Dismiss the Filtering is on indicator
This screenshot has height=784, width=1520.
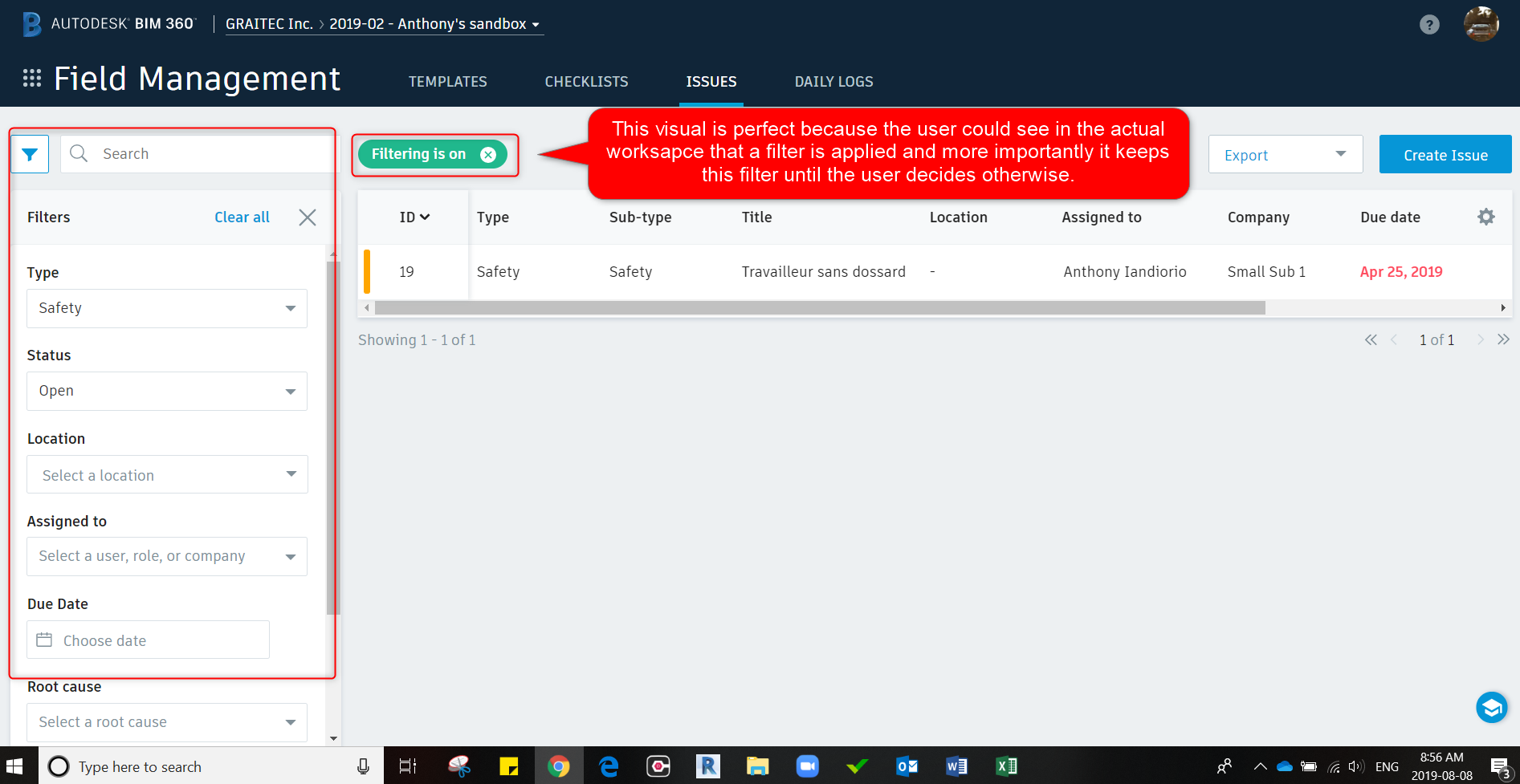pyautogui.click(x=488, y=154)
